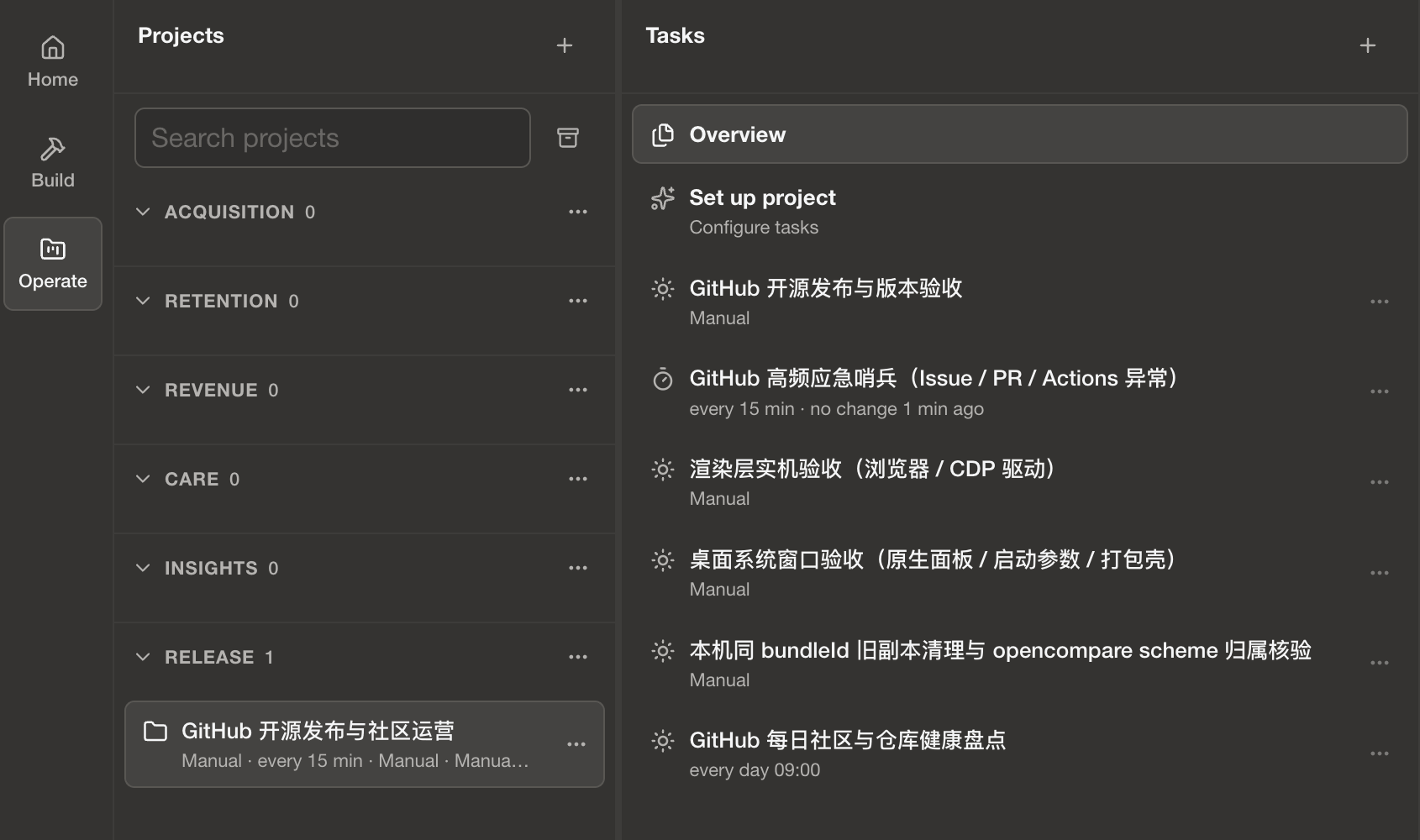Open the Home section in sidebar

click(52, 62)
